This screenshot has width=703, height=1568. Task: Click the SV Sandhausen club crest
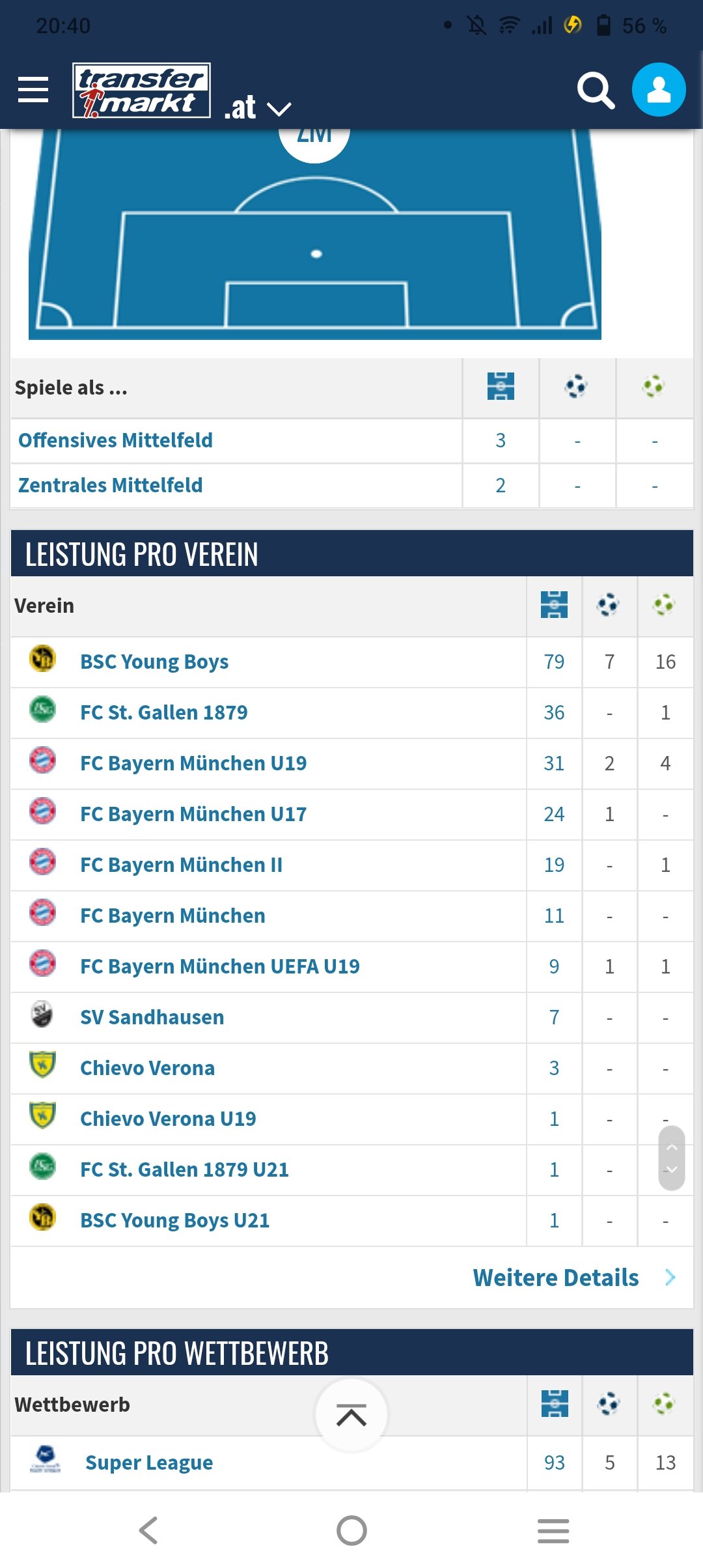pos(43,1015)
